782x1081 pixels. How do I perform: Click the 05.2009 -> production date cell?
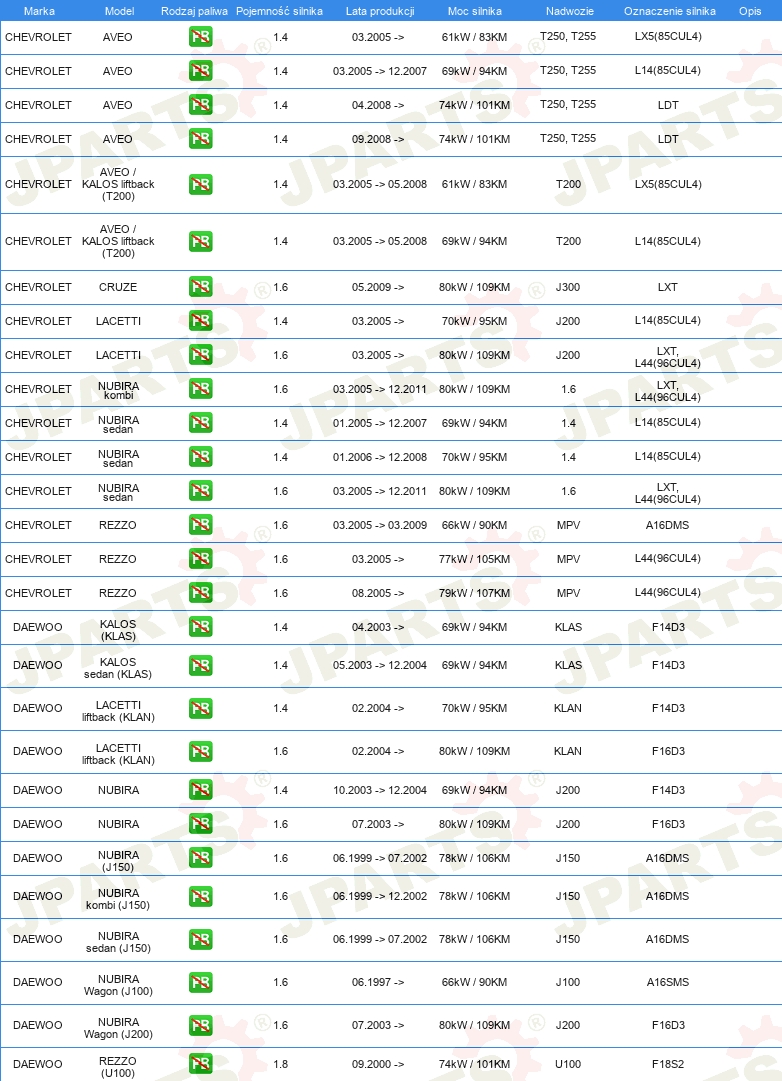click(378, 287)
